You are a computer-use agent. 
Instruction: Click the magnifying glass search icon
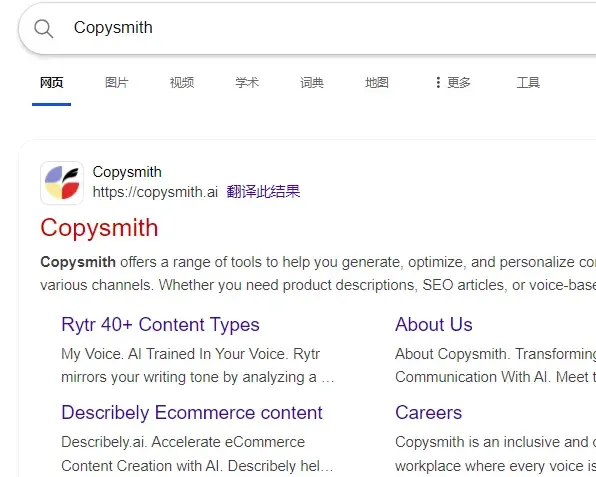pyautogui.click(x=44, y=29)
